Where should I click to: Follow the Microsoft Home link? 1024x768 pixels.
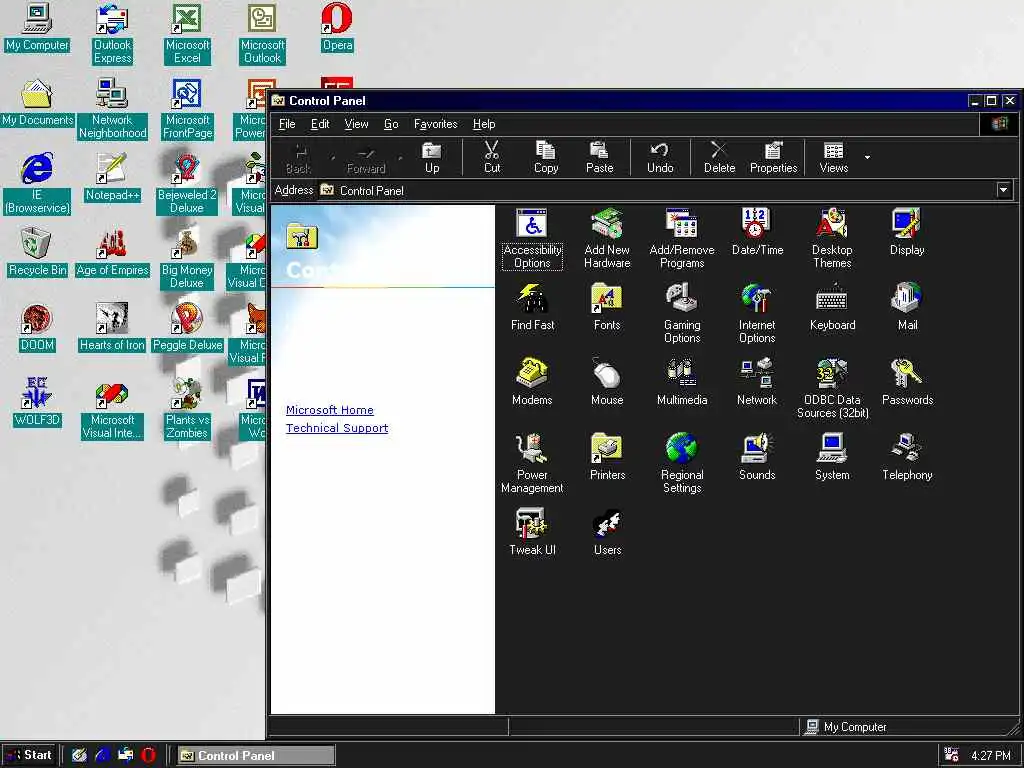click(x=329, y=410)
